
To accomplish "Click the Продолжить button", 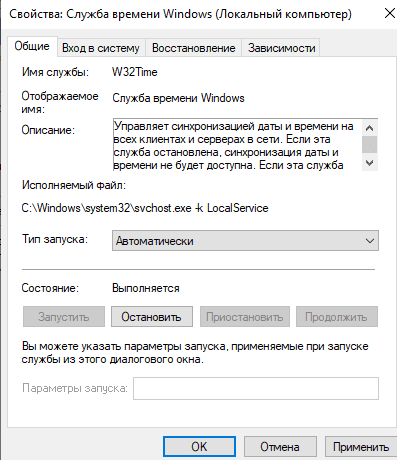I will coord(337,316).
